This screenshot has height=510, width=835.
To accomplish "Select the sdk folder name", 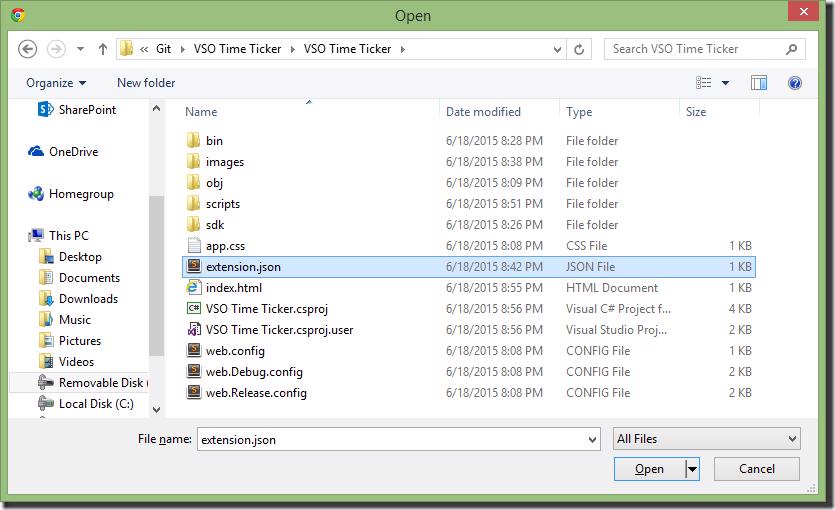I will tap(215, 225).
